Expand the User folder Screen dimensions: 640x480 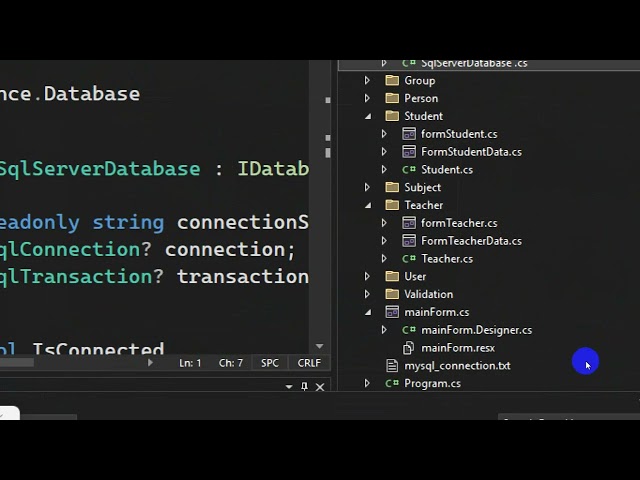coord(367,276)
